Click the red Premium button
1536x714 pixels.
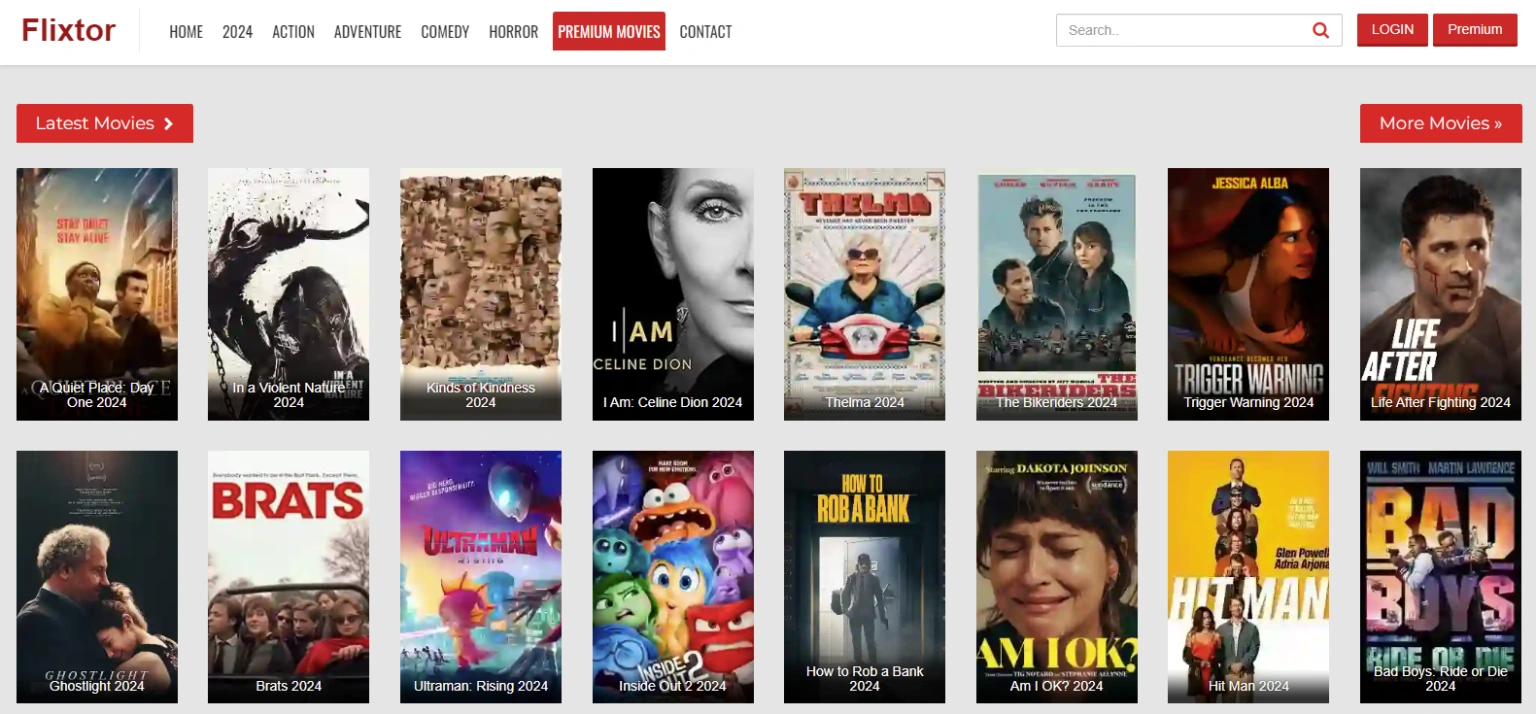coord(1474,30)
